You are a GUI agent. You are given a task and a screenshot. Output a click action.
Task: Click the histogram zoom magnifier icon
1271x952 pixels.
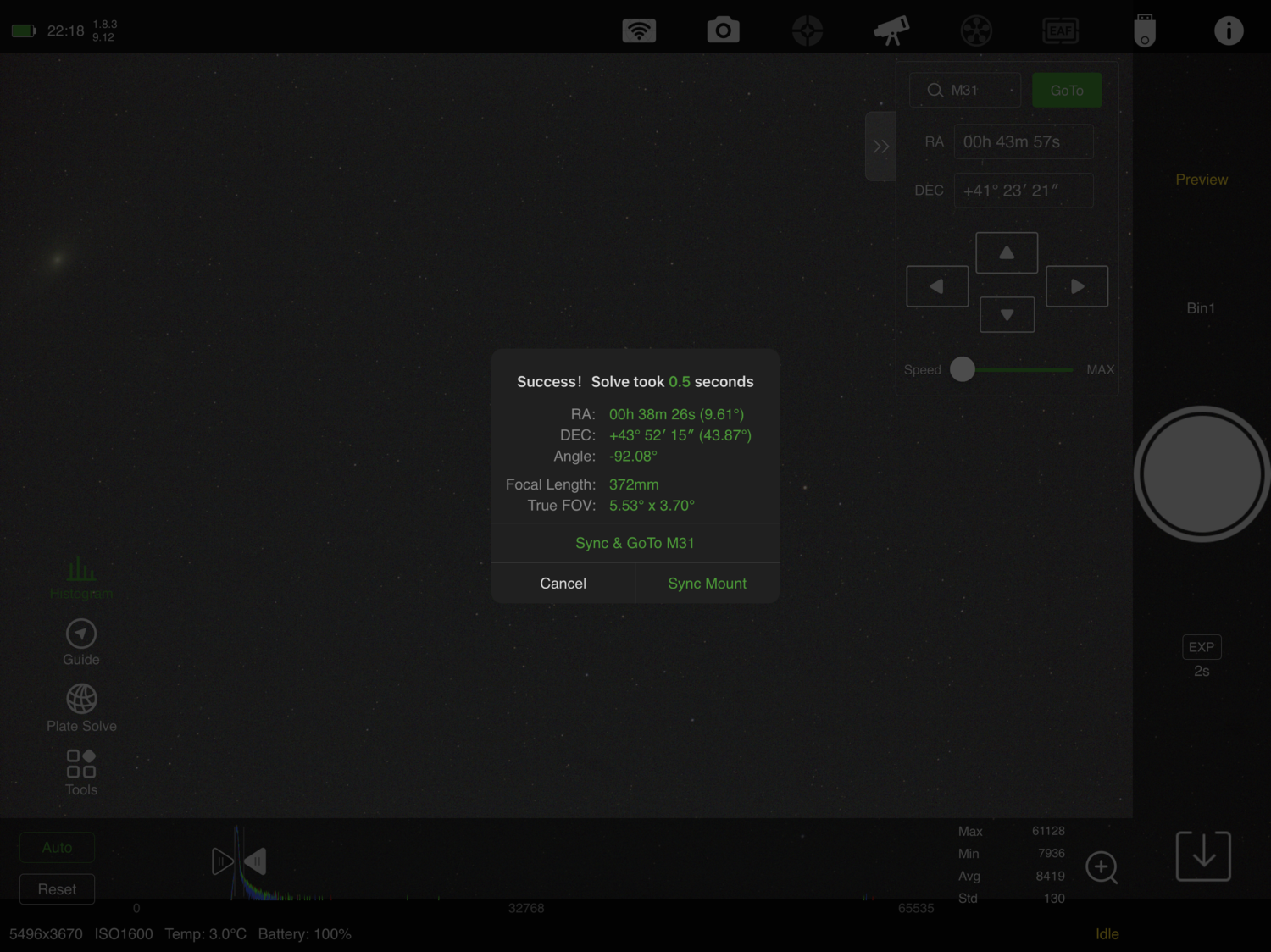click(1102, 867)
